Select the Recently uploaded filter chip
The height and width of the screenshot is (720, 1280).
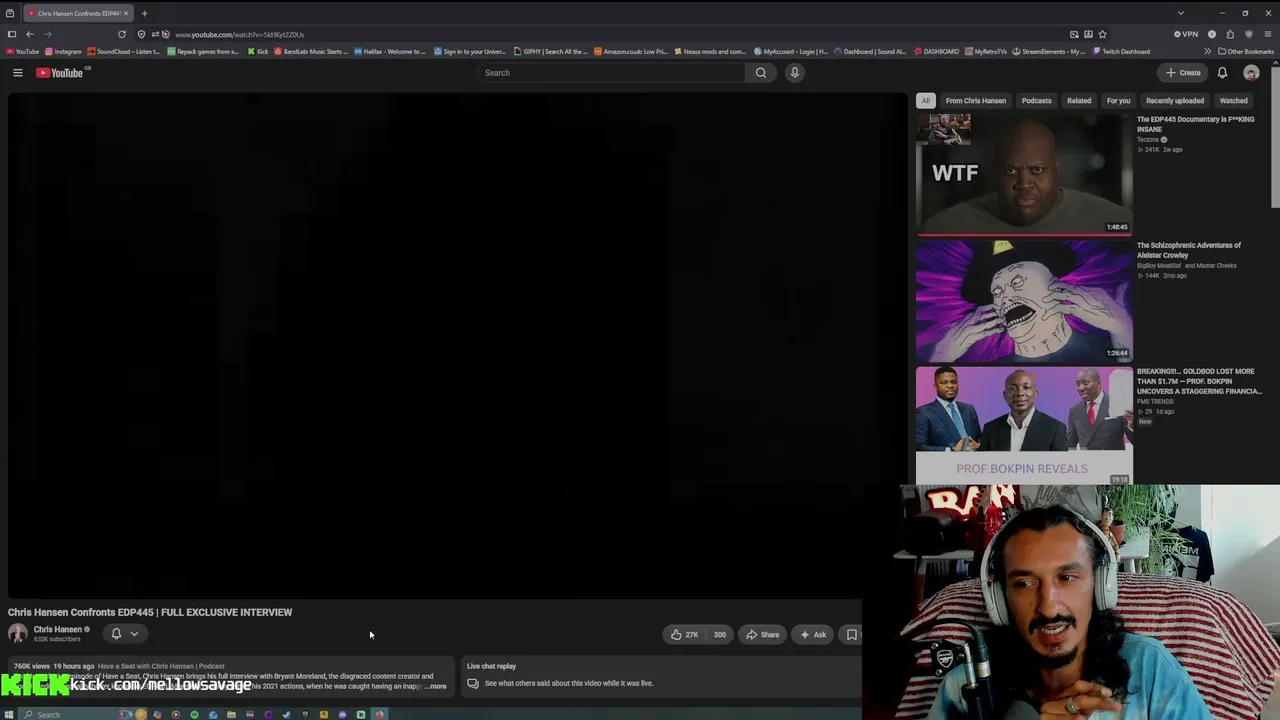tap(1175, 100)
